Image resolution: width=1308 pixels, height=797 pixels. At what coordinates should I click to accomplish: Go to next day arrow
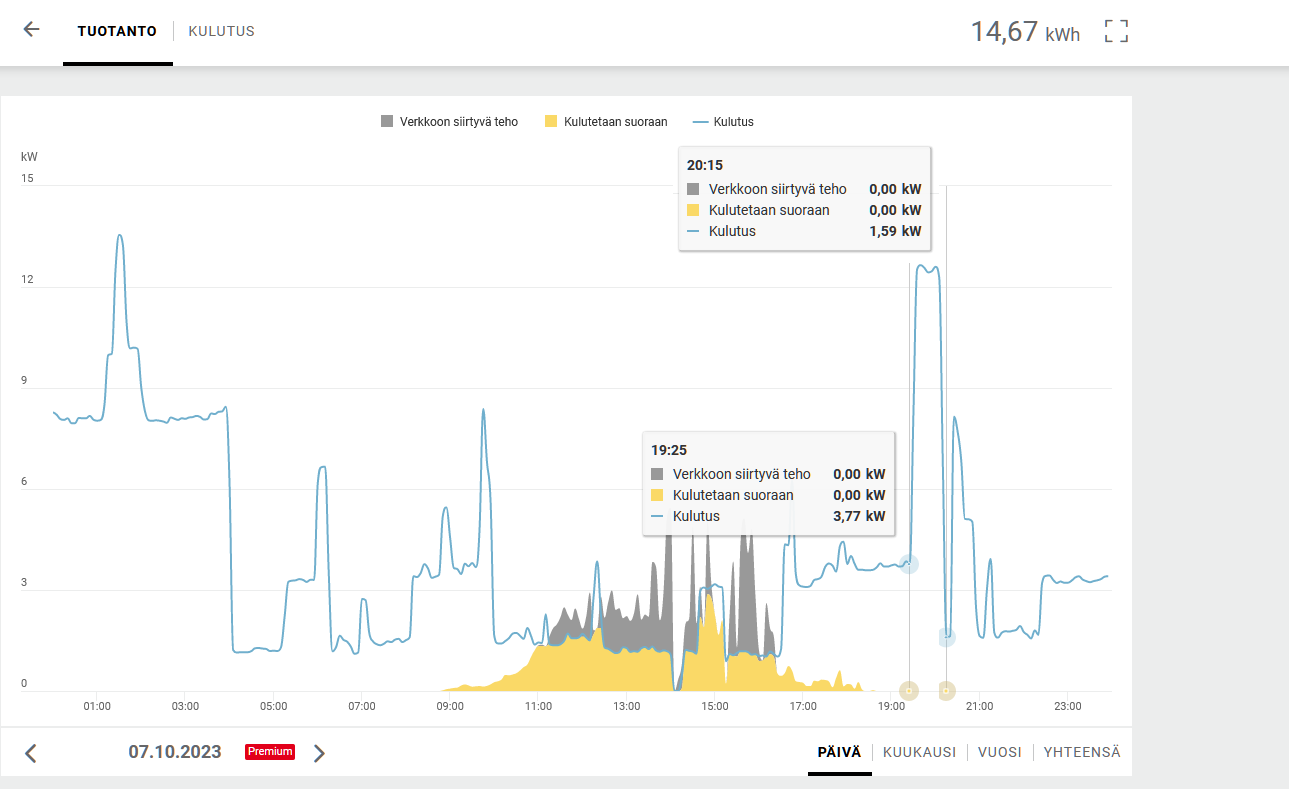point(319,753)
